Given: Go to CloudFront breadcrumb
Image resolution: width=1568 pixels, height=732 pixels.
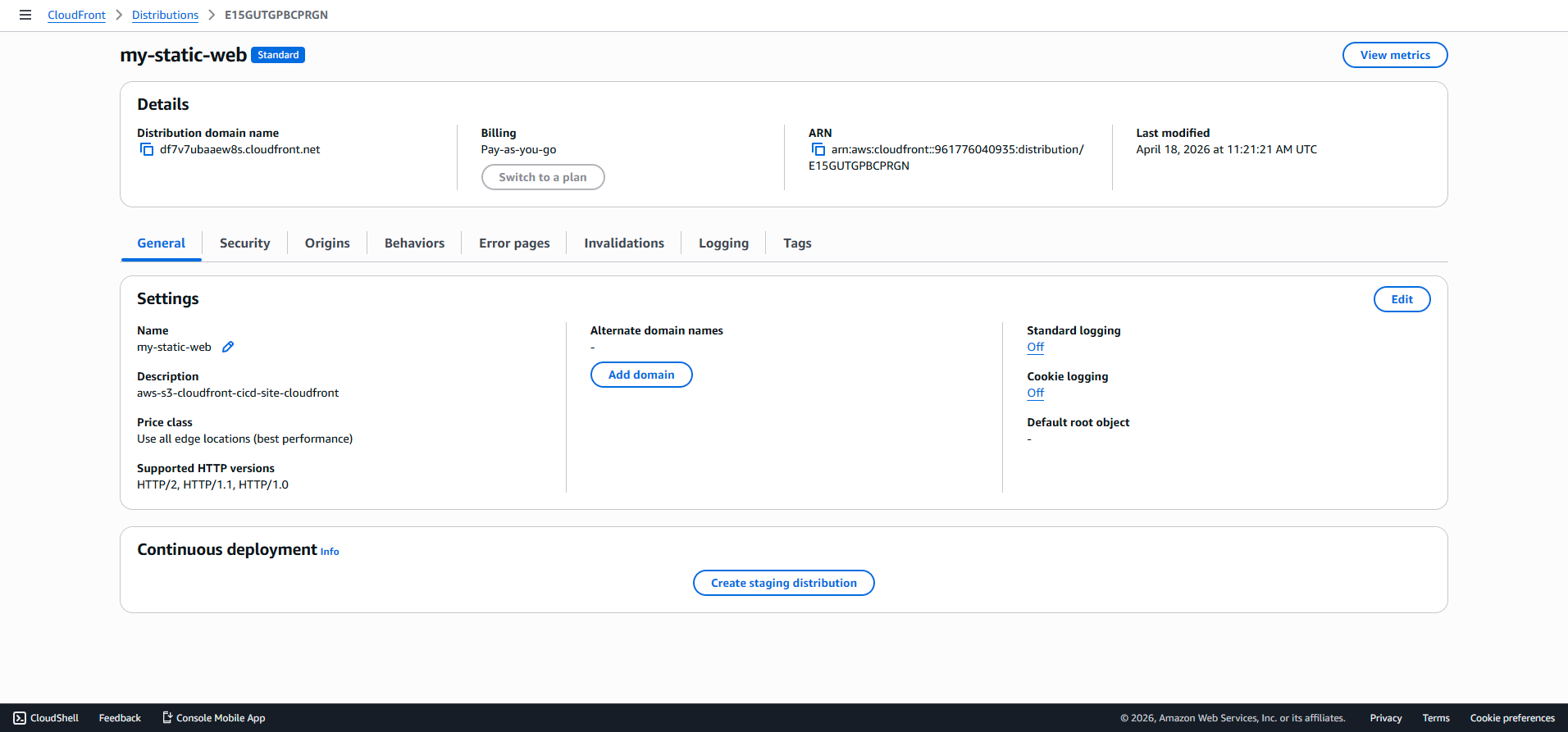Looking at the screenshot, I should point(76,15).
